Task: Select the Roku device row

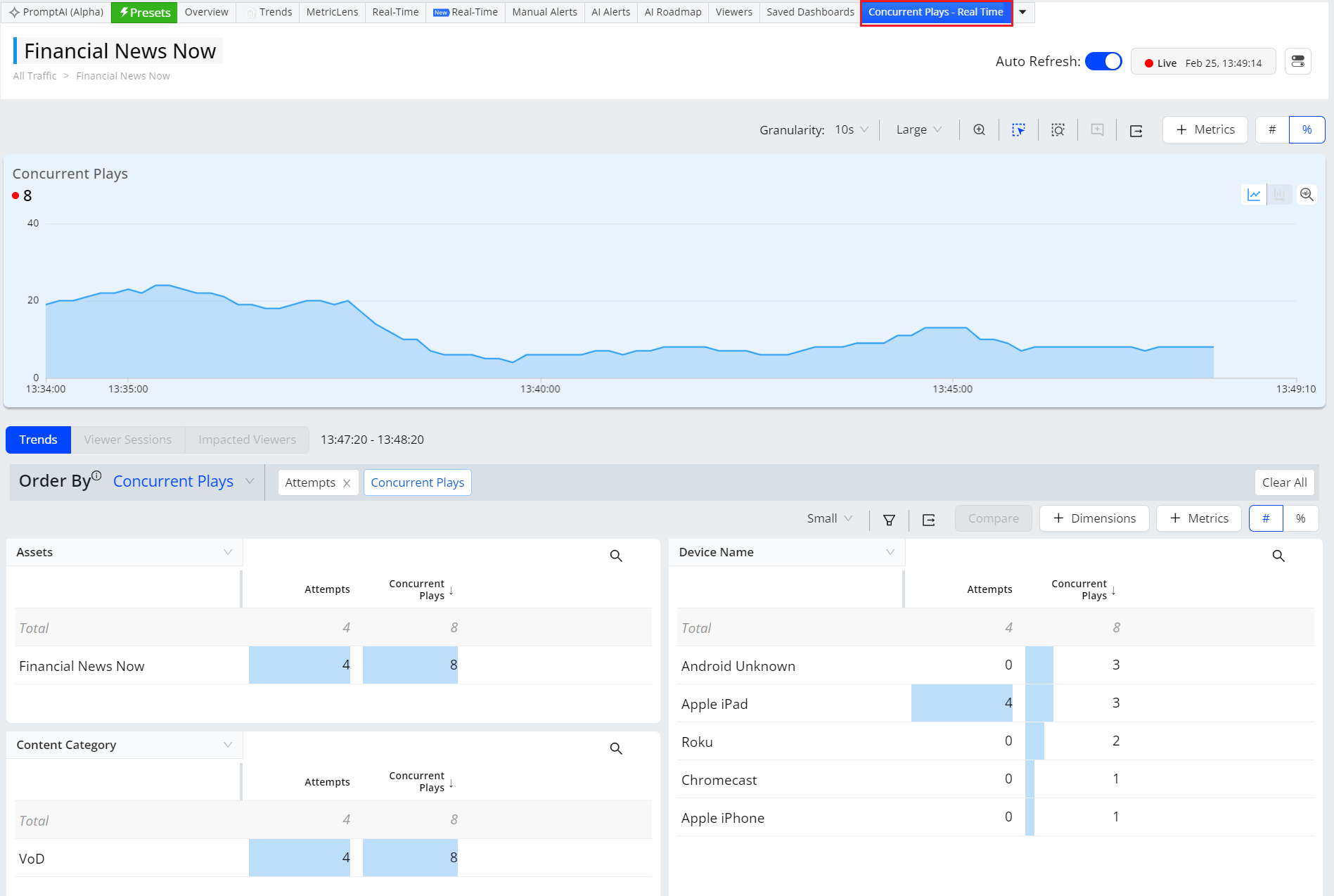Action: 996,741
